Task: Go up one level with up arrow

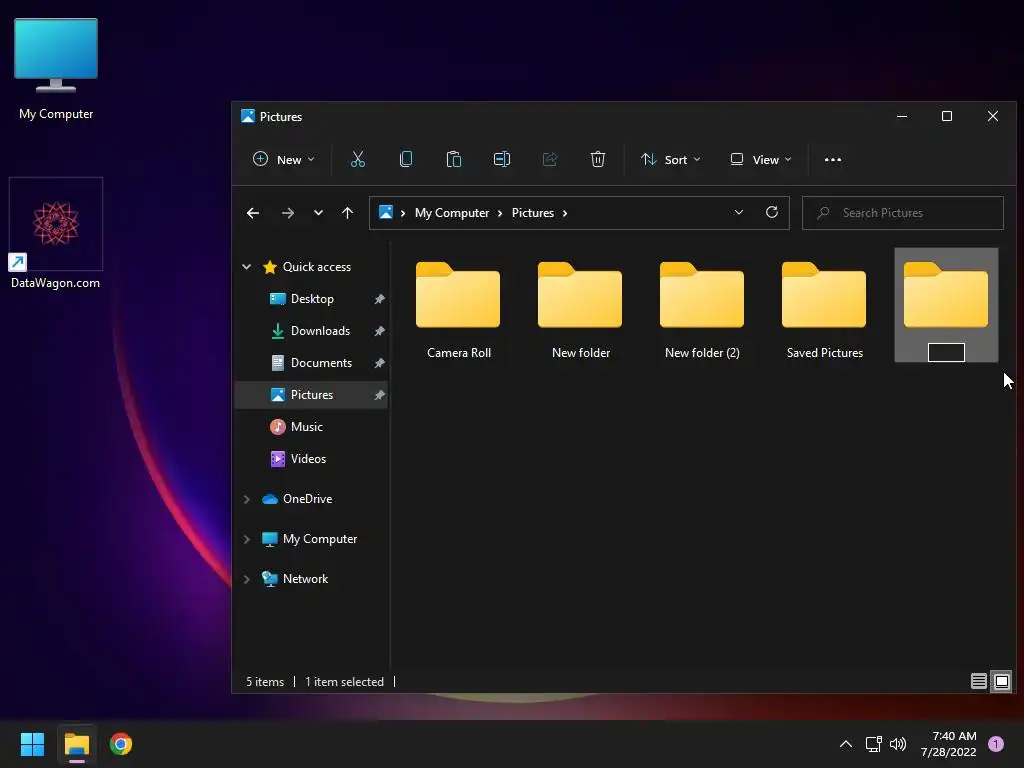Action: 347,213
